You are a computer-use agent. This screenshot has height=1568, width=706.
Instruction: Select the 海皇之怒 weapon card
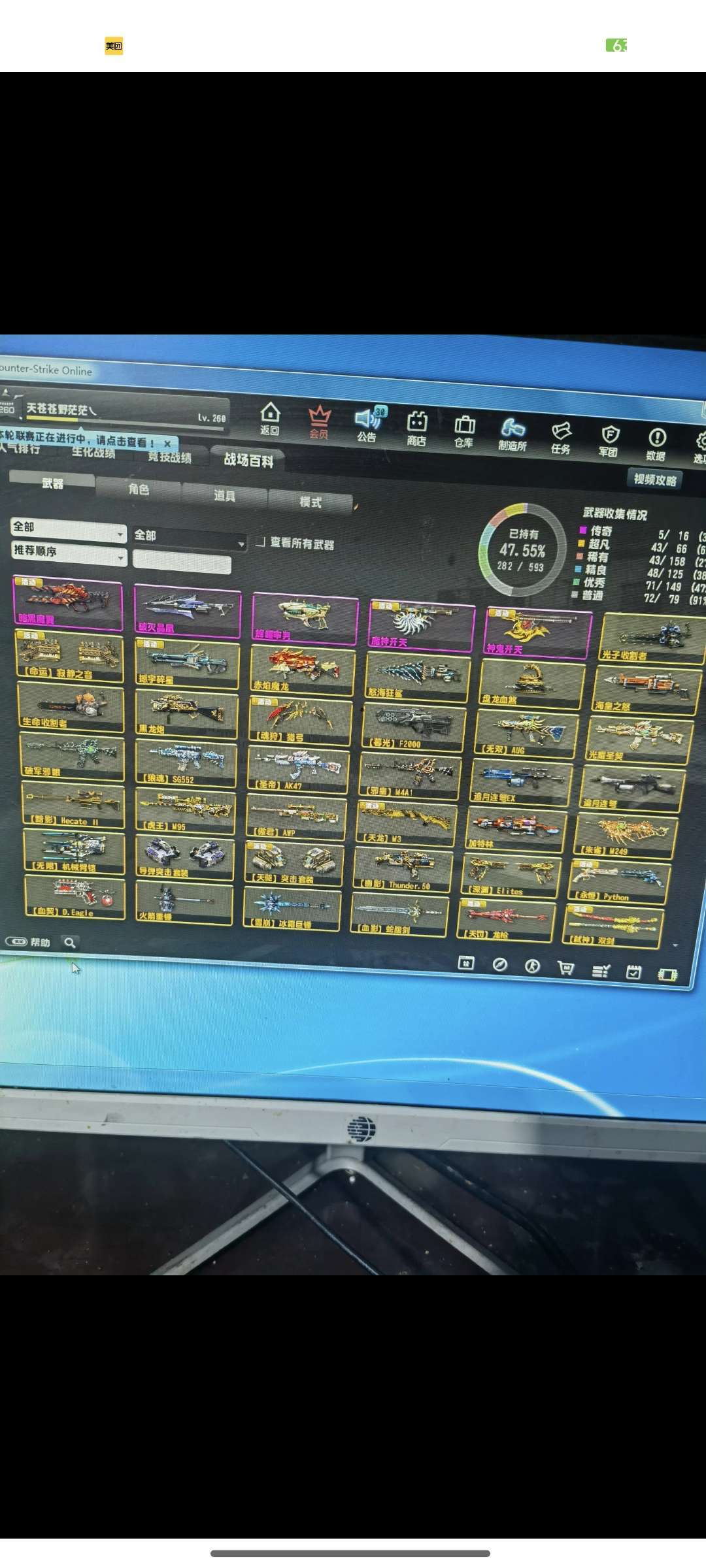647,689
